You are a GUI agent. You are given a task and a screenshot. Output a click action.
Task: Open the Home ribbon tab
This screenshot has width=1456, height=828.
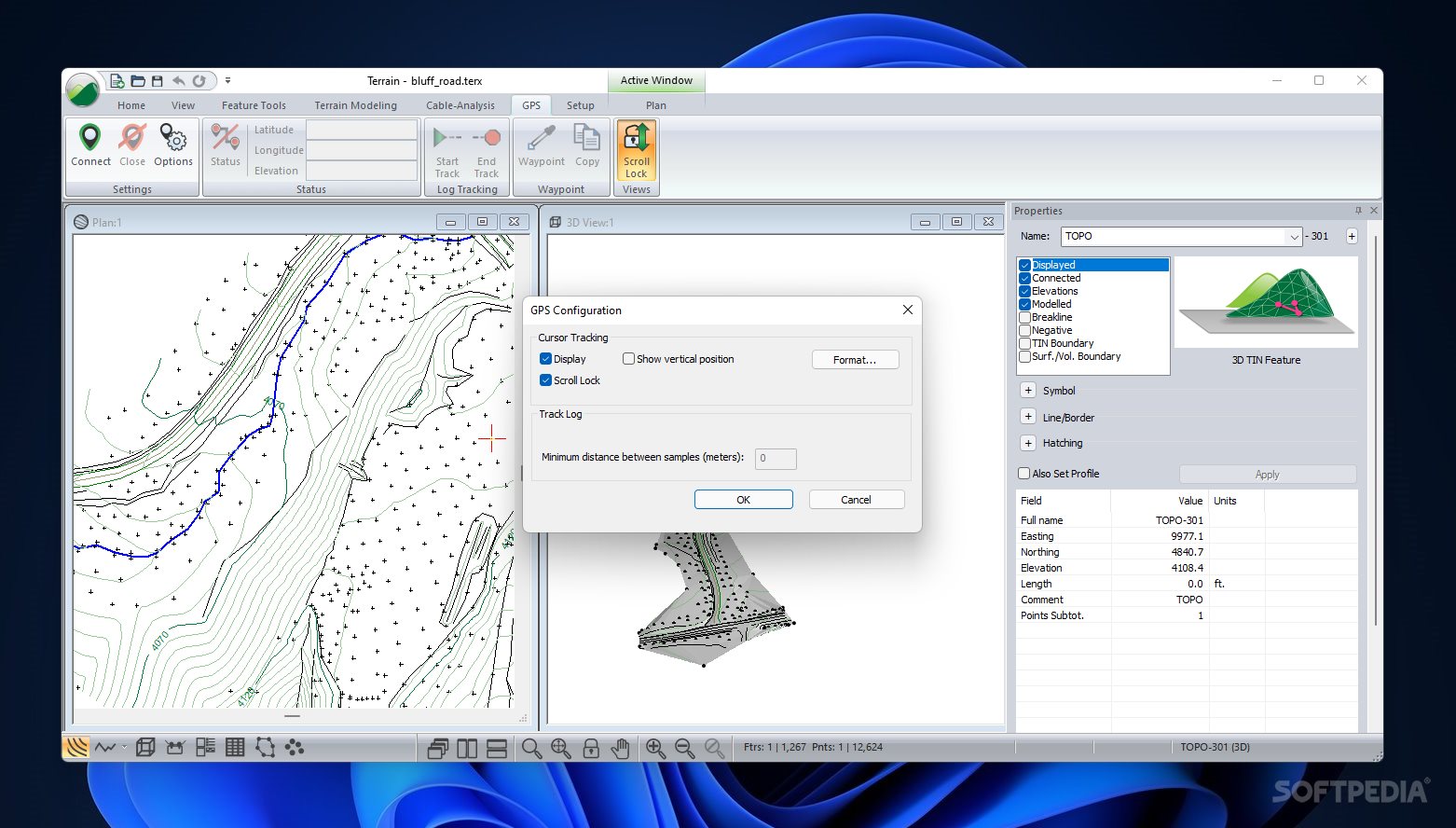click(131, 105)
